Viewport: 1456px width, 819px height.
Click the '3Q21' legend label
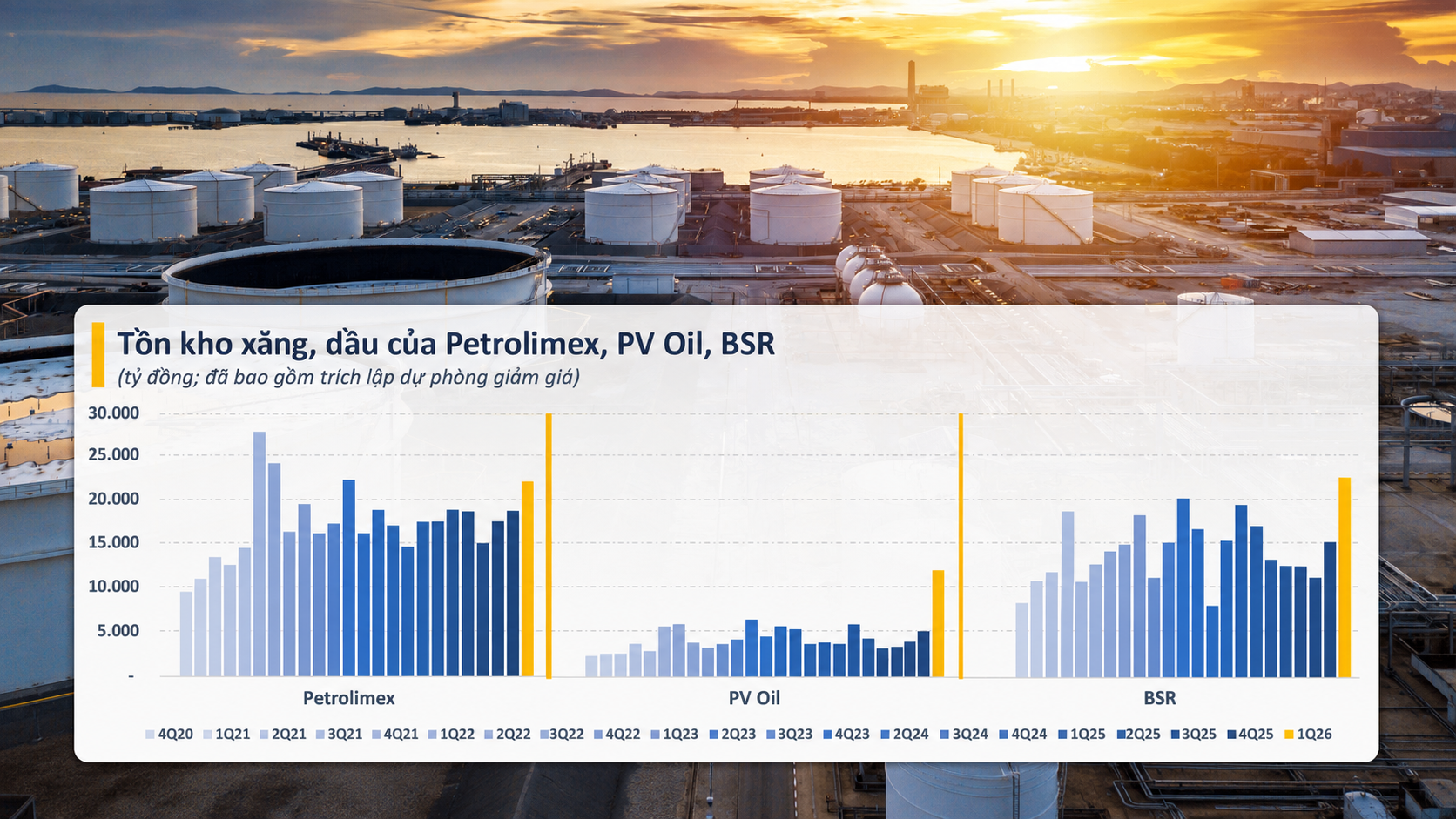tap(345, 734)
